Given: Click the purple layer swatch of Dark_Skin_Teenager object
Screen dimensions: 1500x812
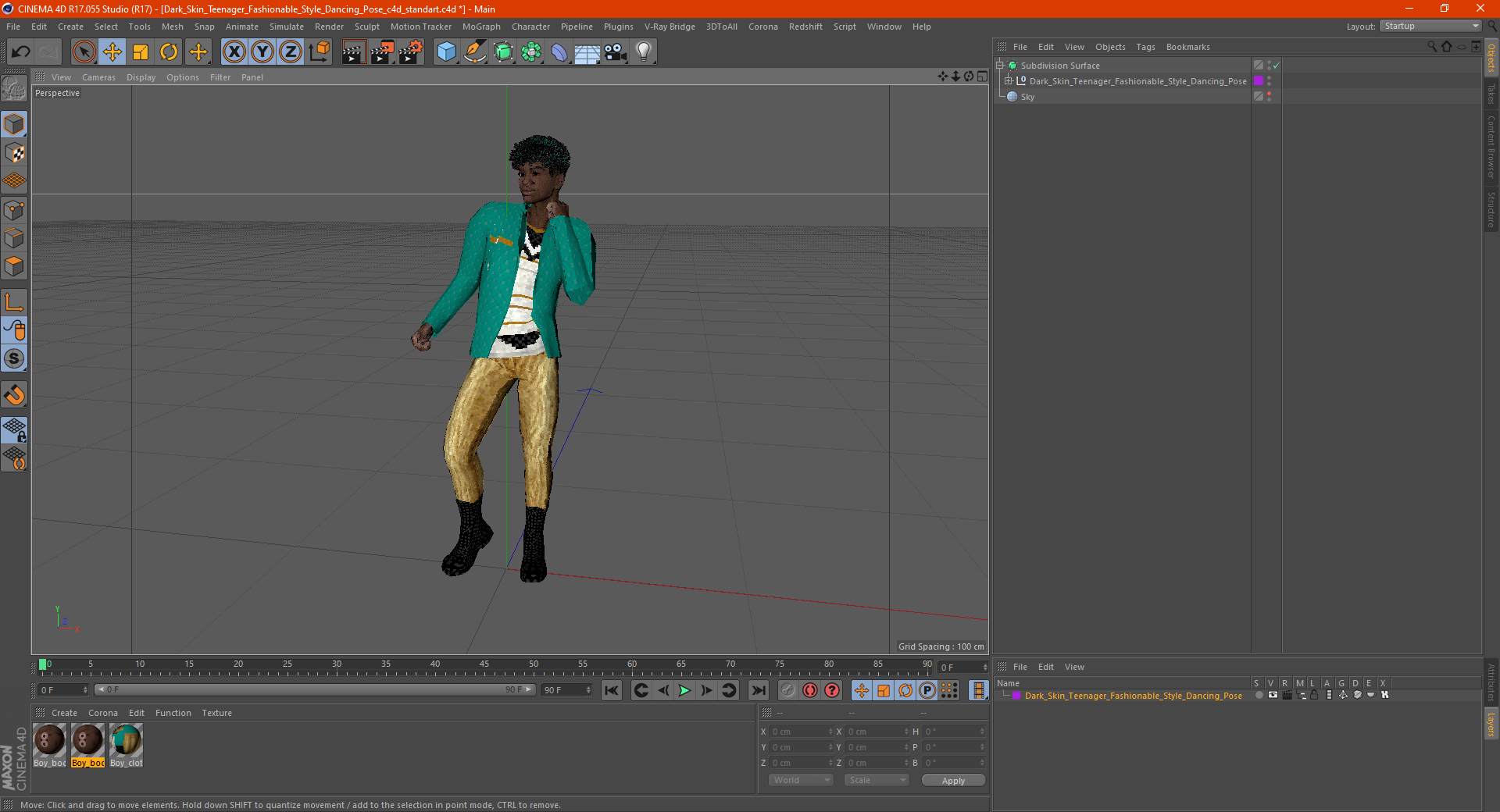Looking at the screenshot, I should pyautogui.click(x=1259, y=81).
